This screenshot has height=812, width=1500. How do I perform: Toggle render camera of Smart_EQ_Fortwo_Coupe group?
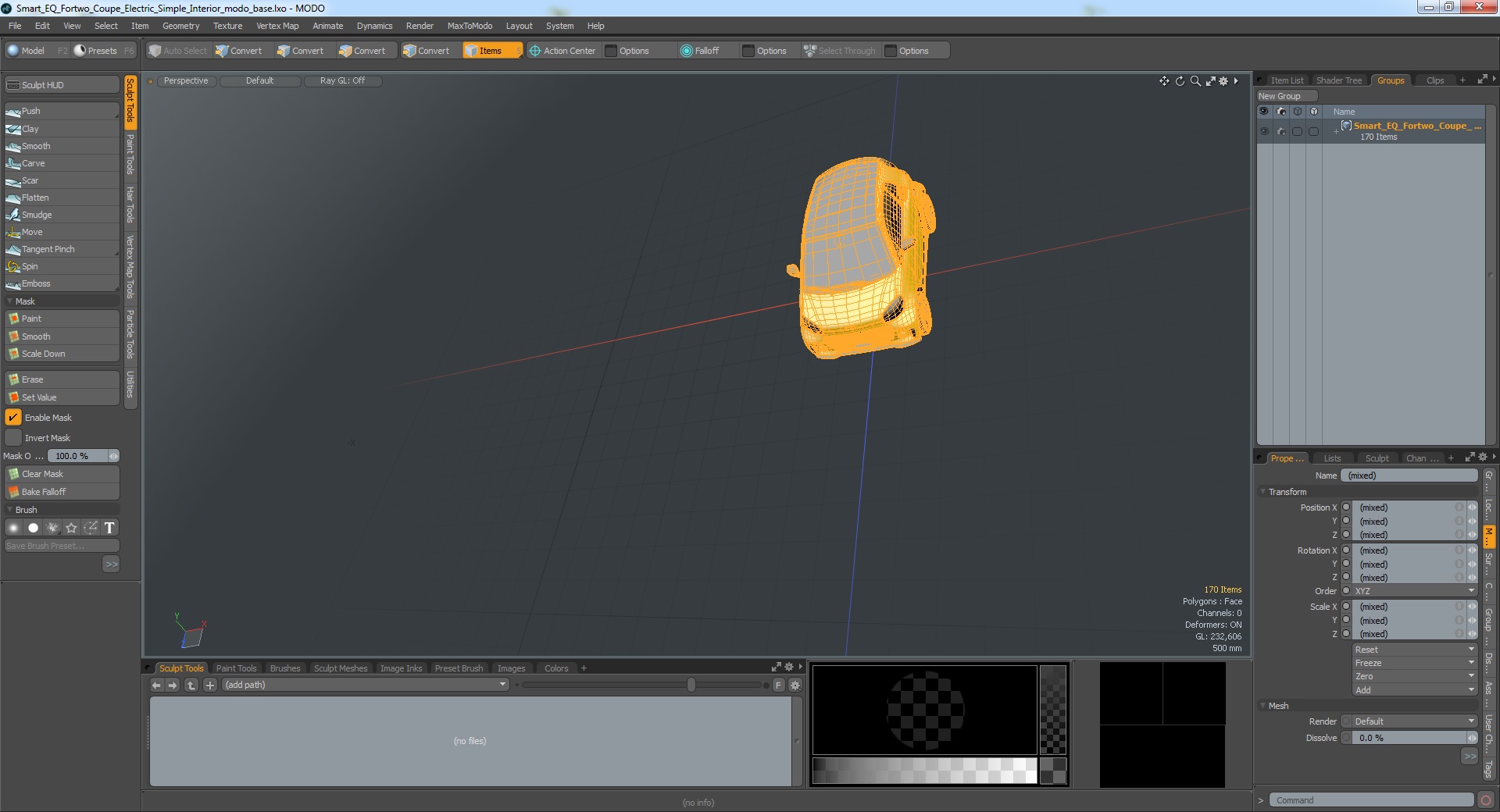coord(1281,131)
